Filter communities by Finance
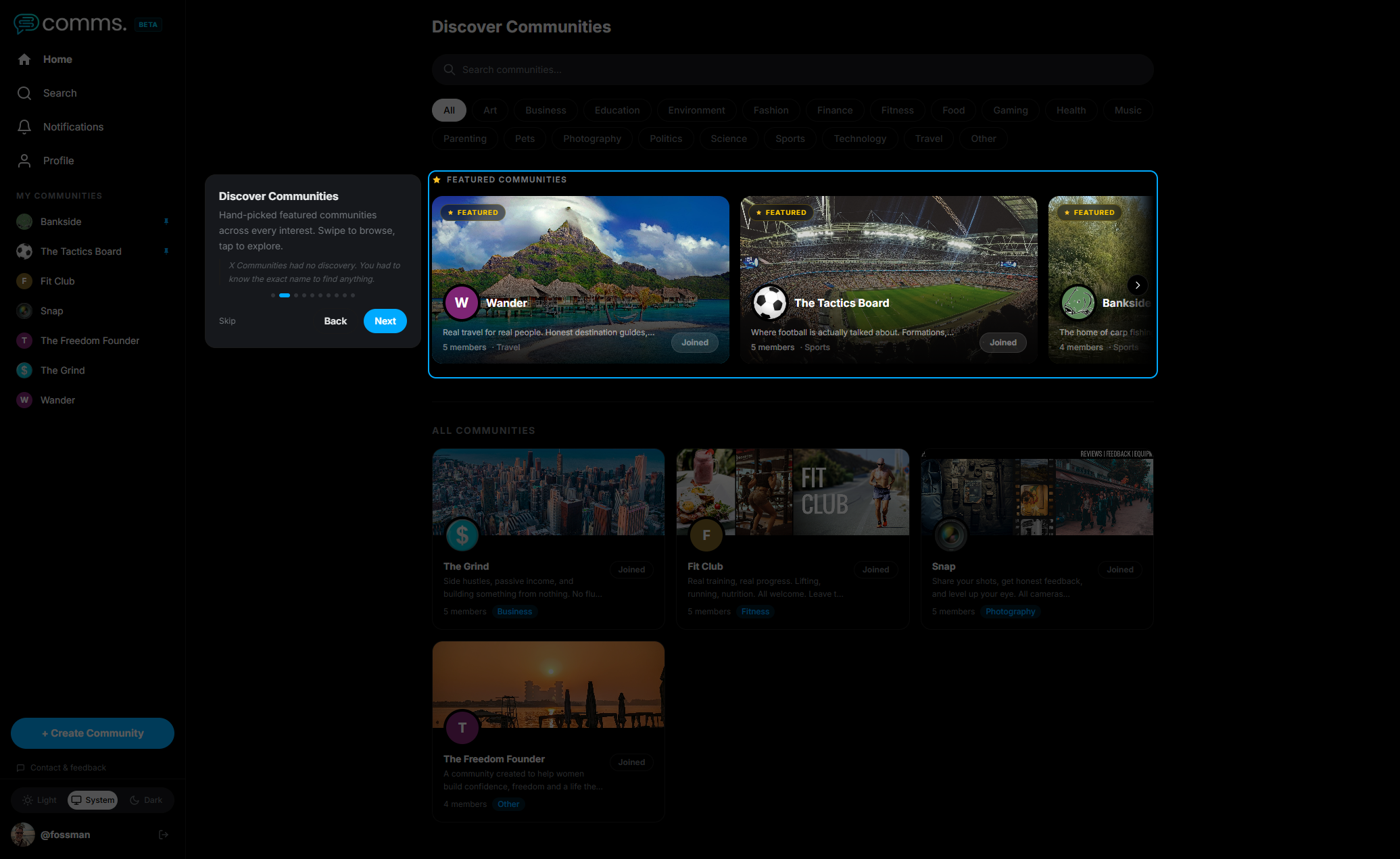The width and height of the screenshot is (1400, 859). [x=835, y=110]
